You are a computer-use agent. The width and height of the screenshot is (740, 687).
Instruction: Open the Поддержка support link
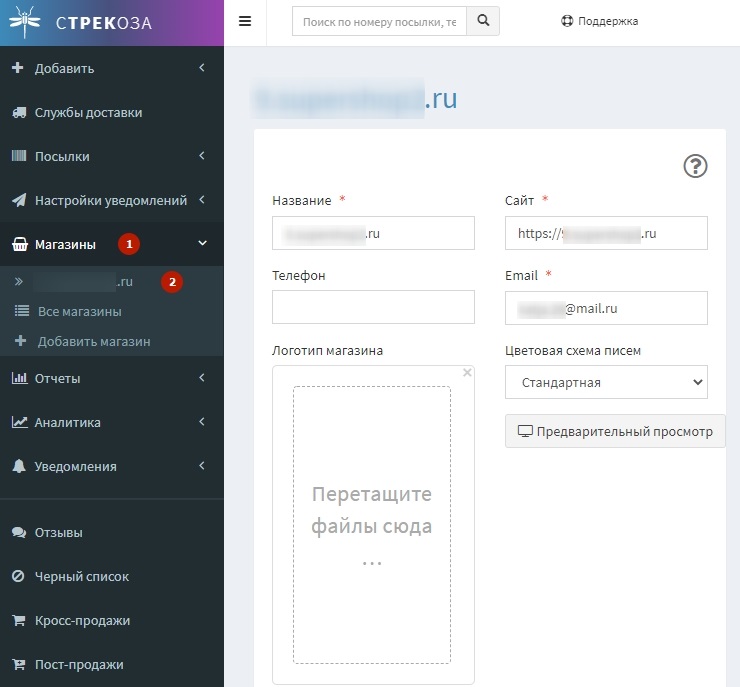(599, 21)
